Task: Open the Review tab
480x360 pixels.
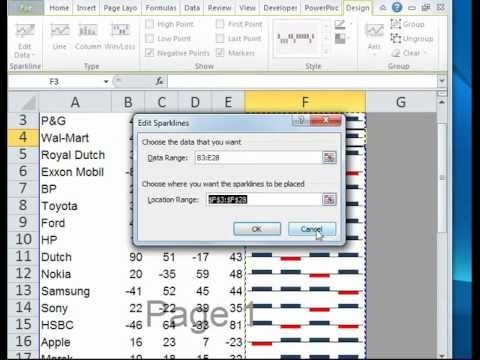Action: pos(220,8)
